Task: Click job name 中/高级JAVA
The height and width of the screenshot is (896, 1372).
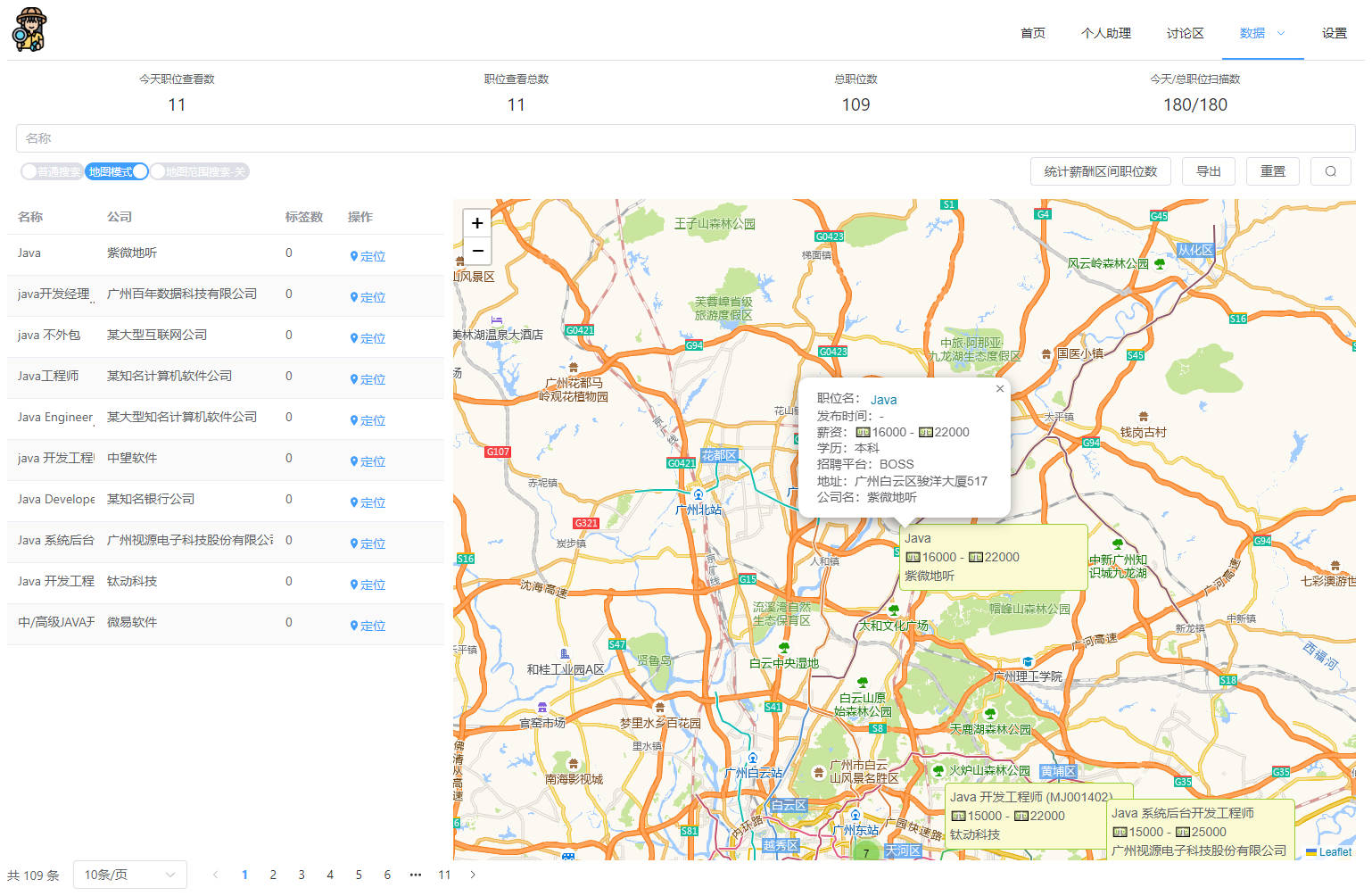Action: pyautogui.click(x=55, y=622)
